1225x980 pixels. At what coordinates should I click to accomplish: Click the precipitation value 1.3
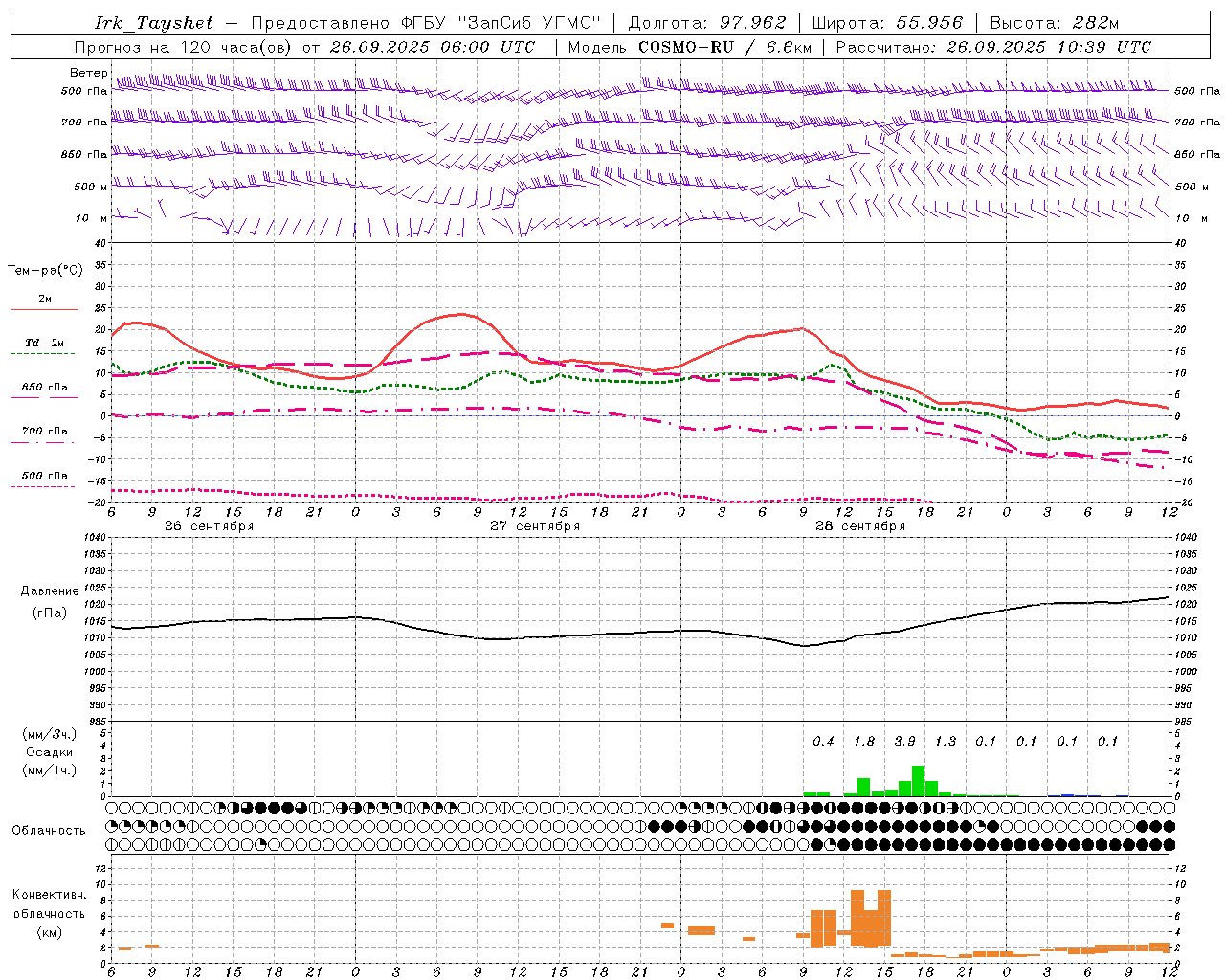click(x=946, y=741)
